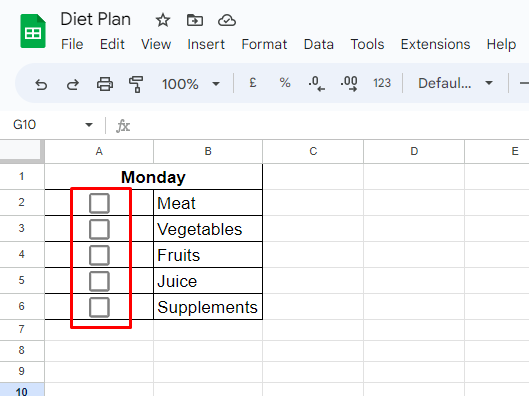
Task: Apply pound currency format
Action: point(253,83)
